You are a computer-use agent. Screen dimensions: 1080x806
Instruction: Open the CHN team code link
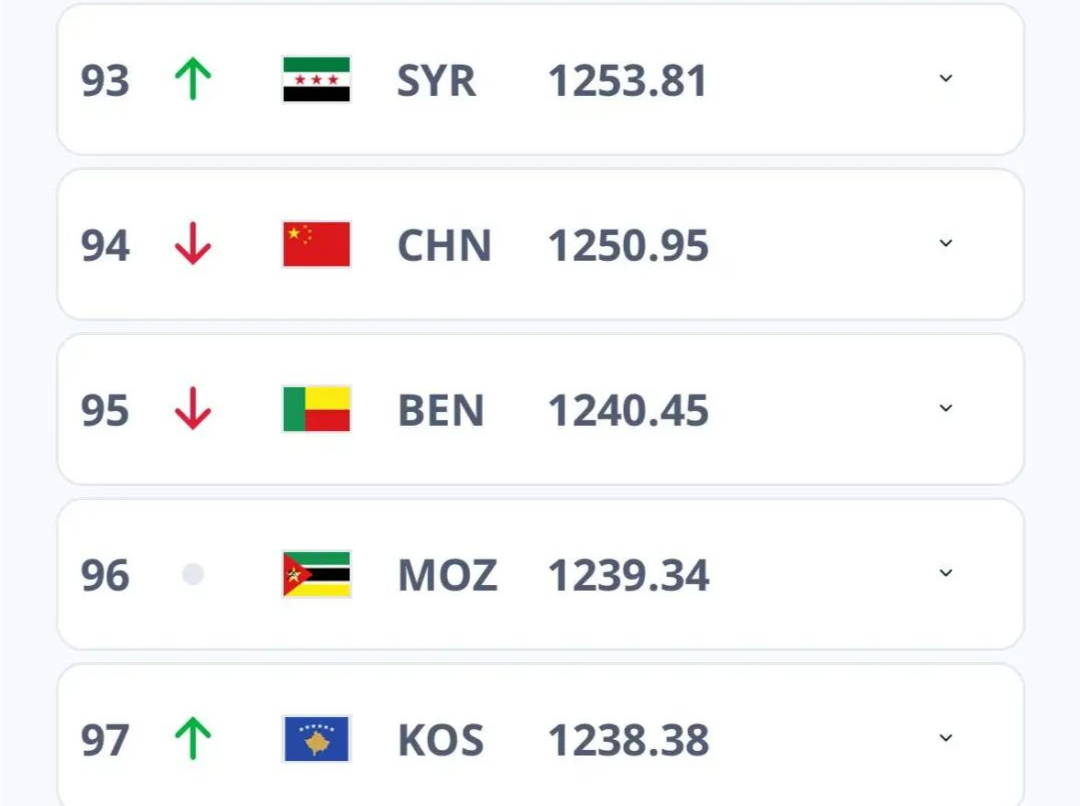click(444, 245)
